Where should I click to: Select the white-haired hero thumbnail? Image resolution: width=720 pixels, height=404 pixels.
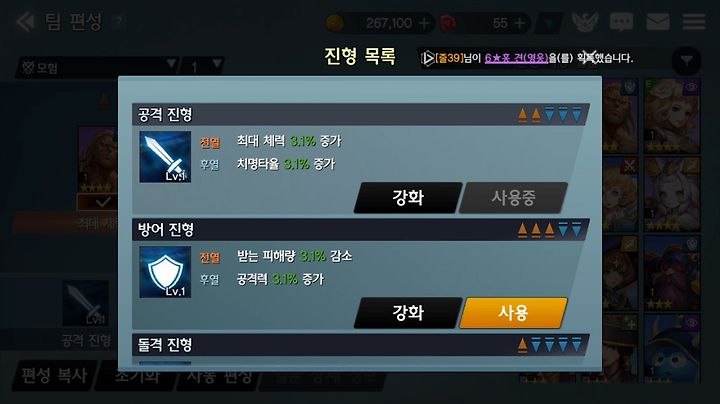pyautogui.click(x=672, y=195)
